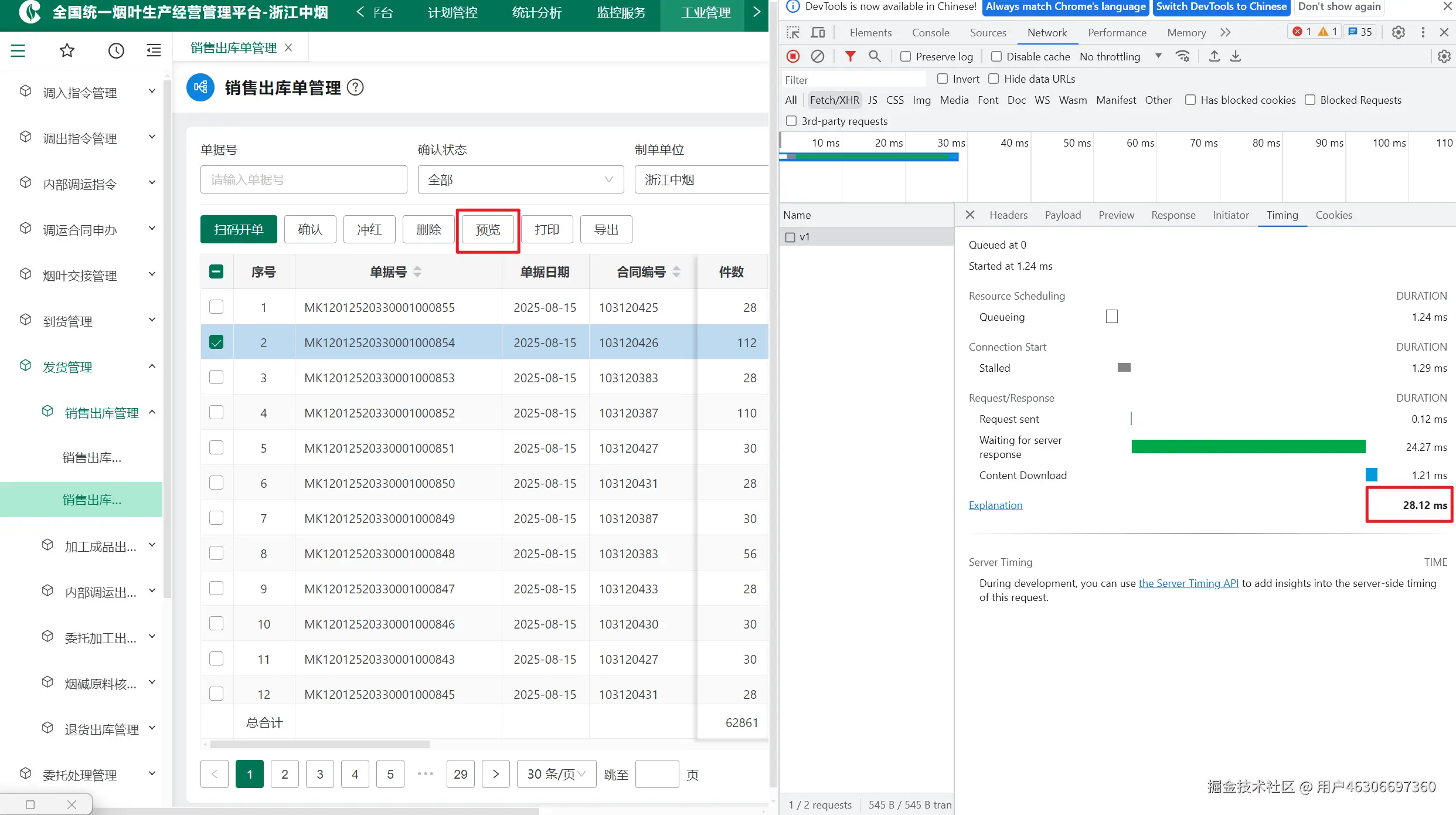Open the history clock icon
The width and height of the screenshot is (1456, 815).
[x=116, y=50]
